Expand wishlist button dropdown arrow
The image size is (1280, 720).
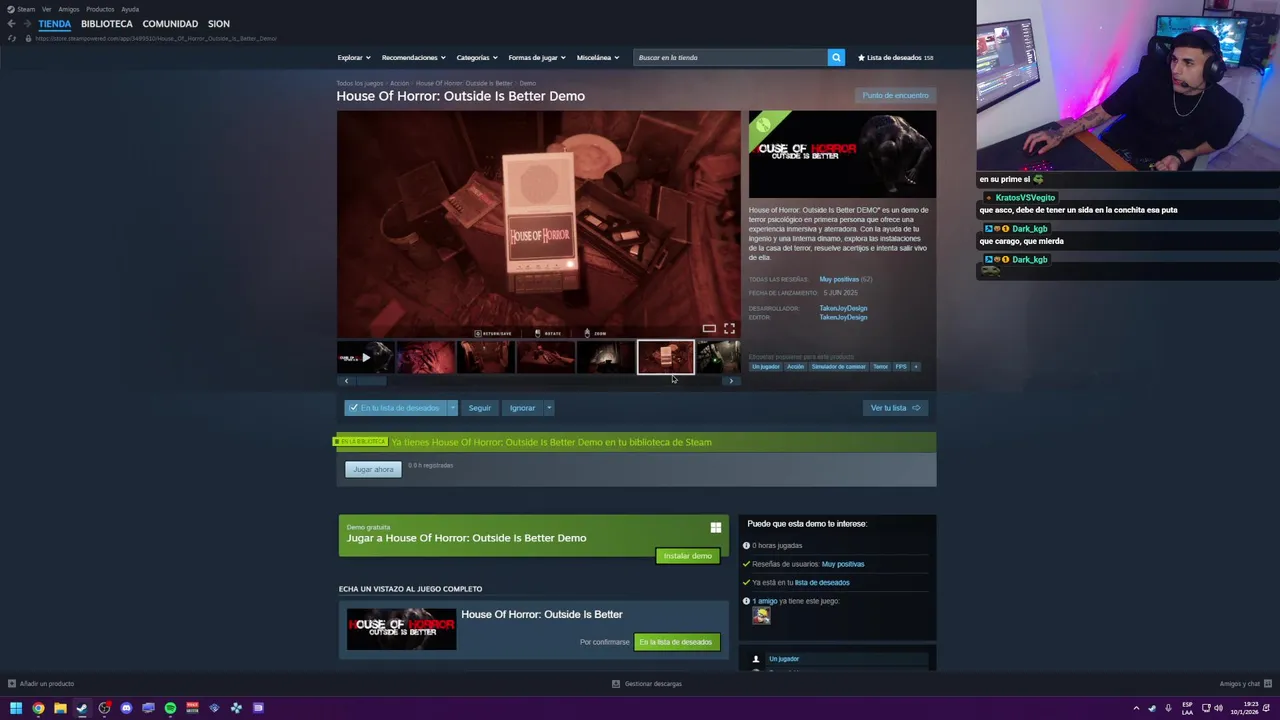[x=452, y=408]
